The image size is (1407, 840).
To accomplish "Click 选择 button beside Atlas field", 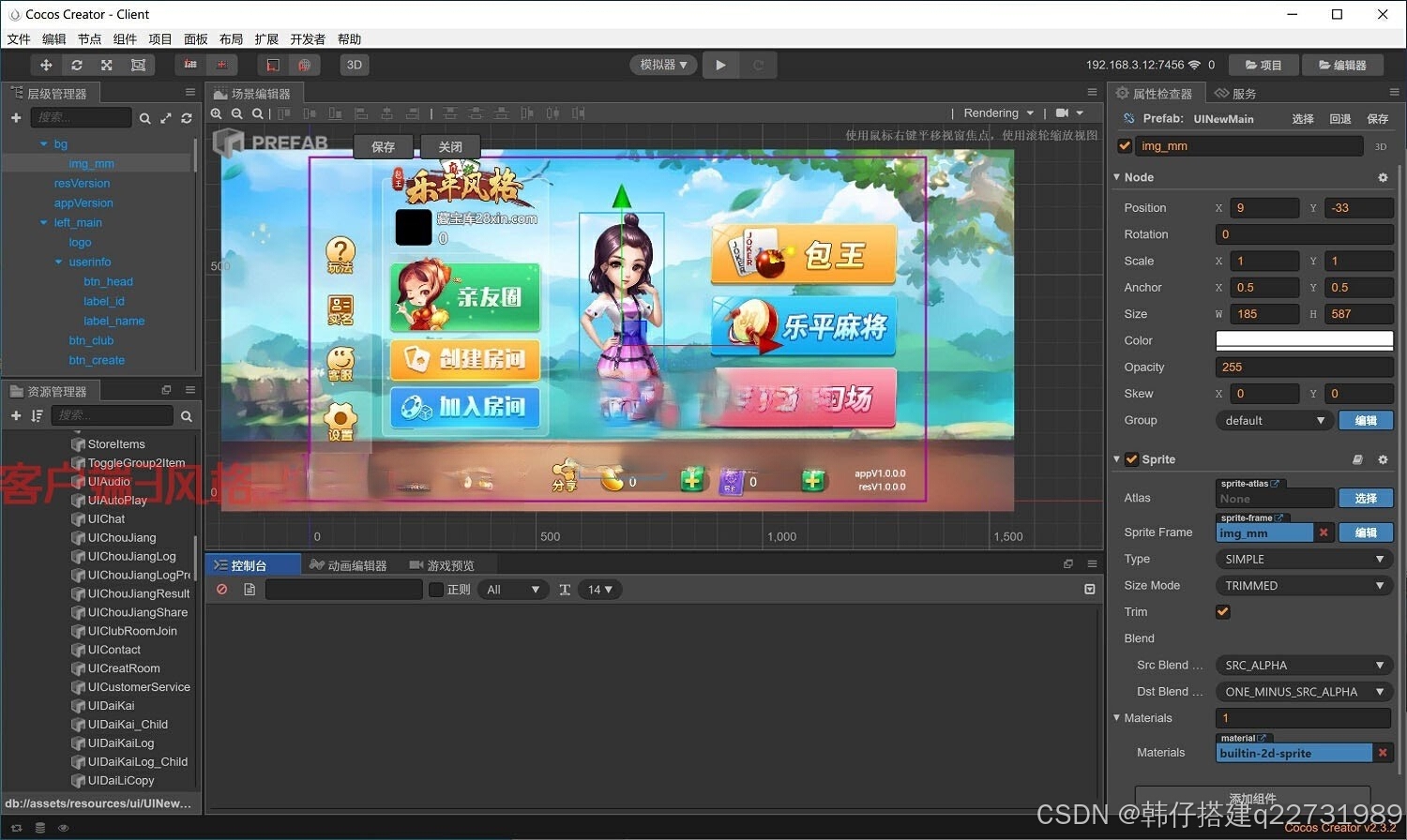I will click(1366, 499).
